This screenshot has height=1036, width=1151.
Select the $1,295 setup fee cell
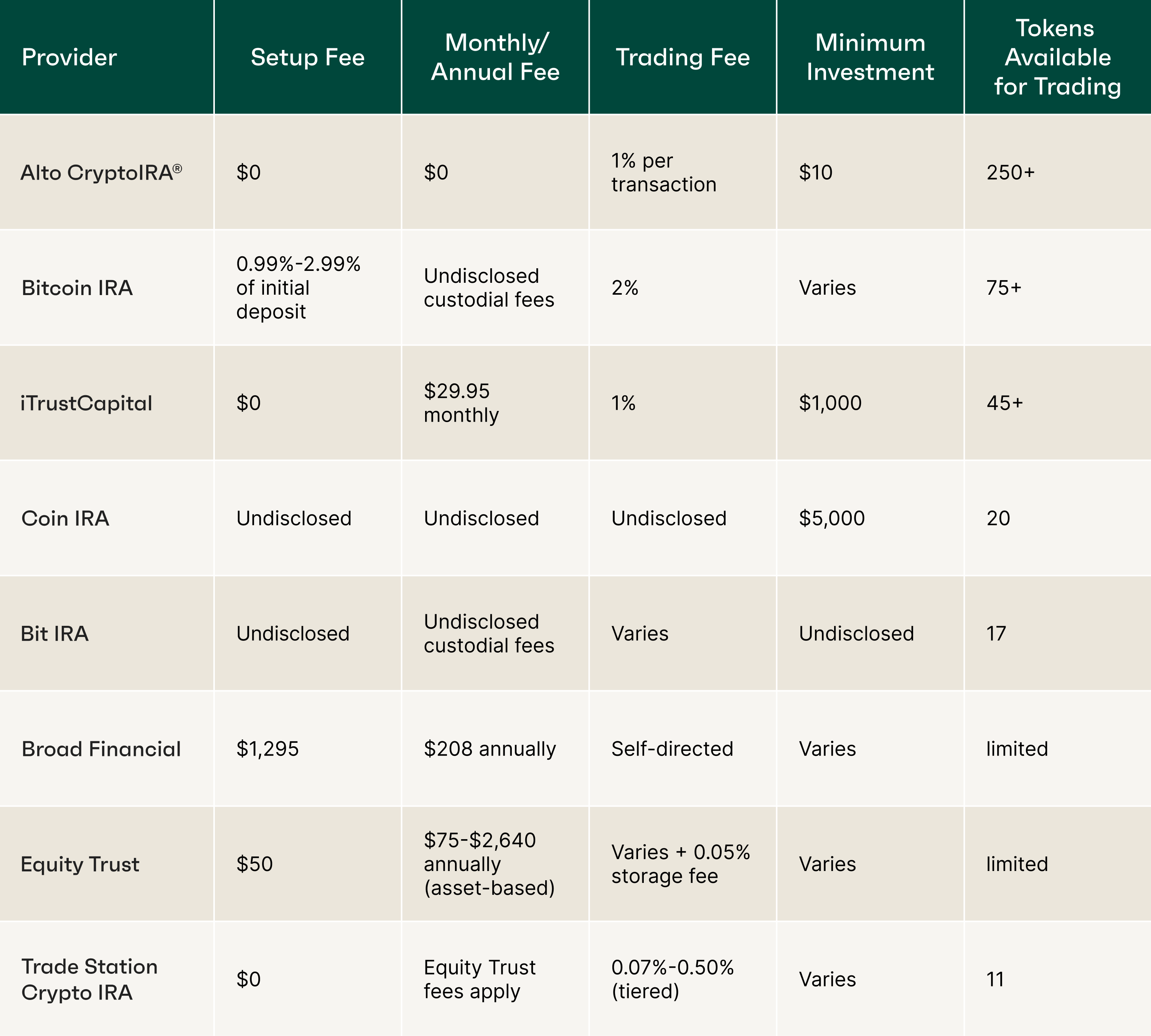coord(267,749)
